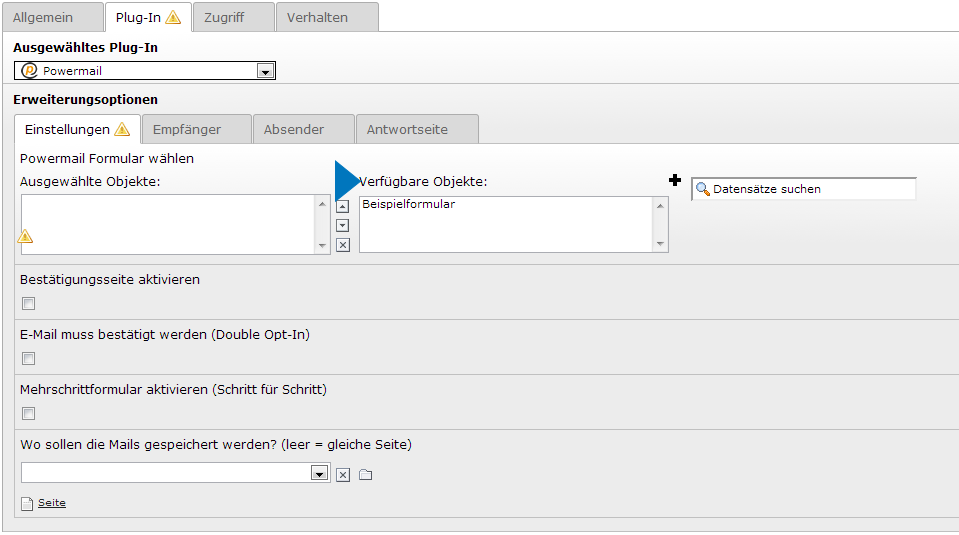This screenshot has width=959, height=535.
Task: Click the Seite link
Action: click(x=52, y=503)
